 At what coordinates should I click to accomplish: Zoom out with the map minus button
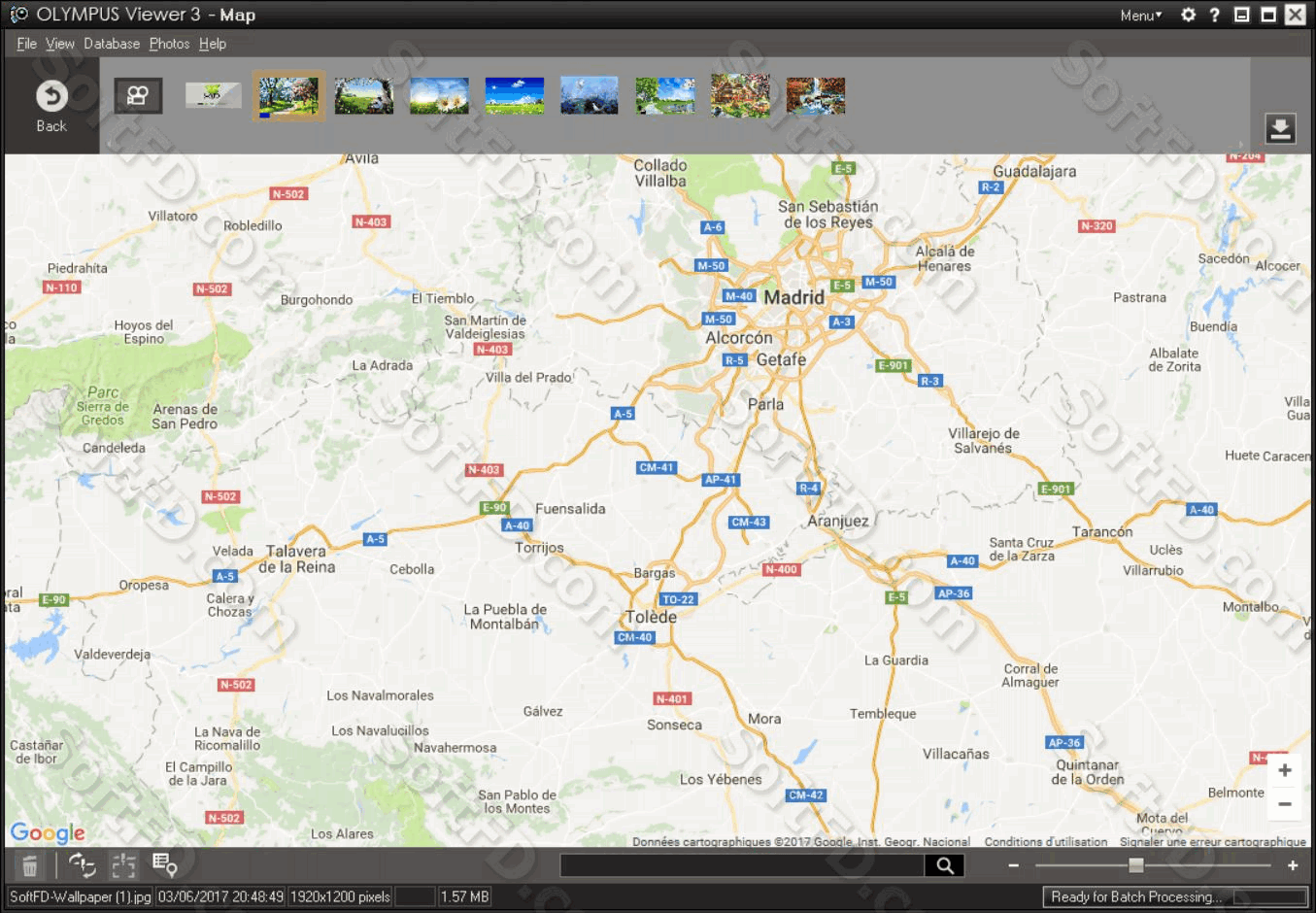(x=1284, y=804)
